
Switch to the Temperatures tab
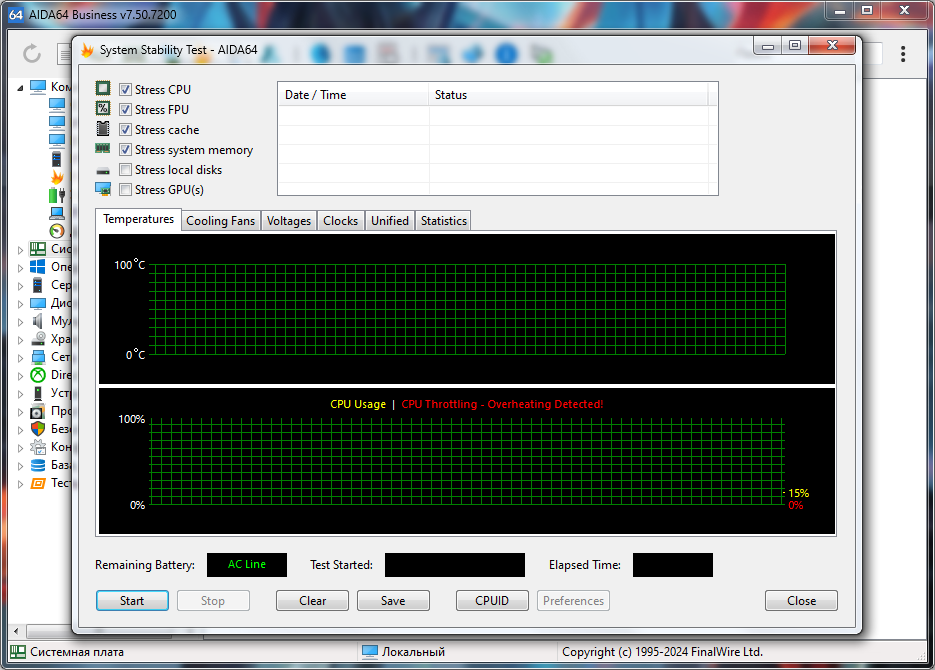tap(138, 219)
